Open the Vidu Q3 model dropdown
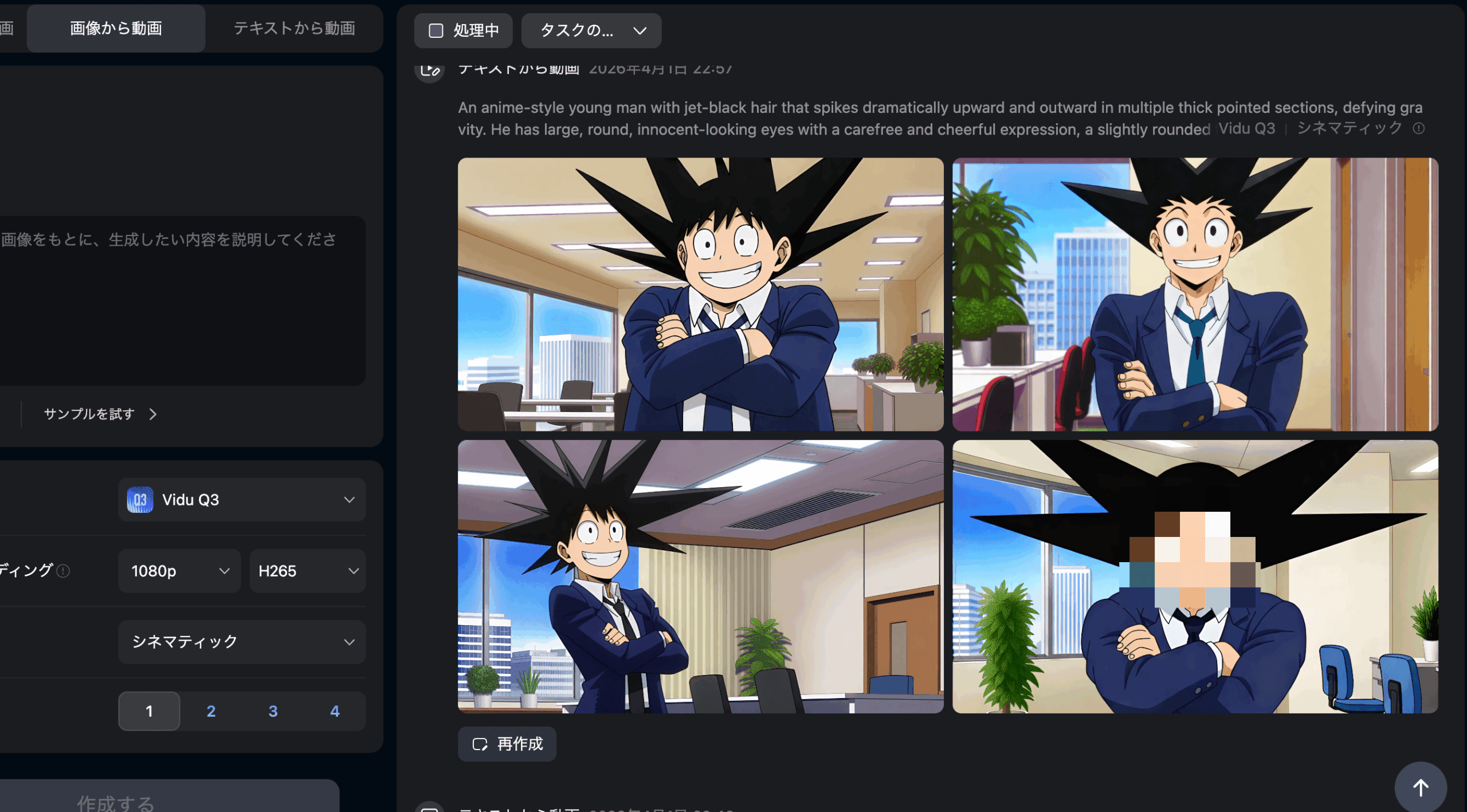This screenshot has height=812, width=1467. coord(242,500)
